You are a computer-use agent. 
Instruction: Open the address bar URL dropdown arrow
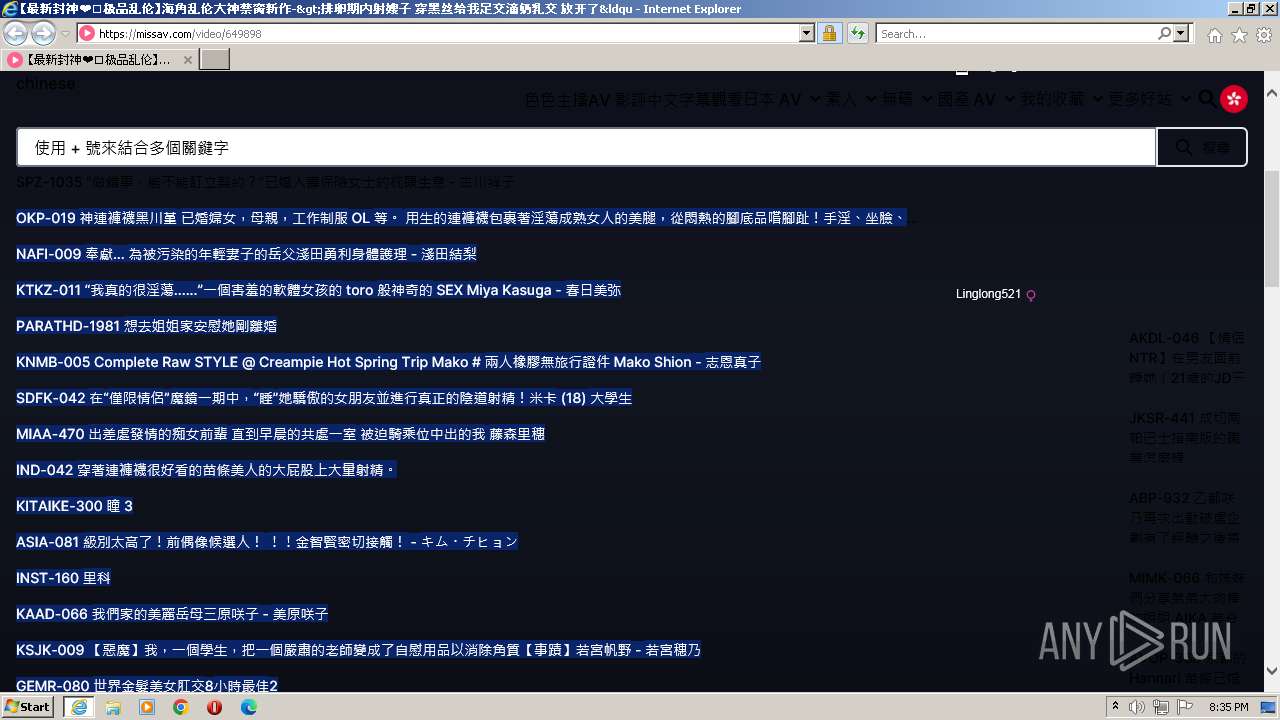pyautogui.click(x=807, y=34)
